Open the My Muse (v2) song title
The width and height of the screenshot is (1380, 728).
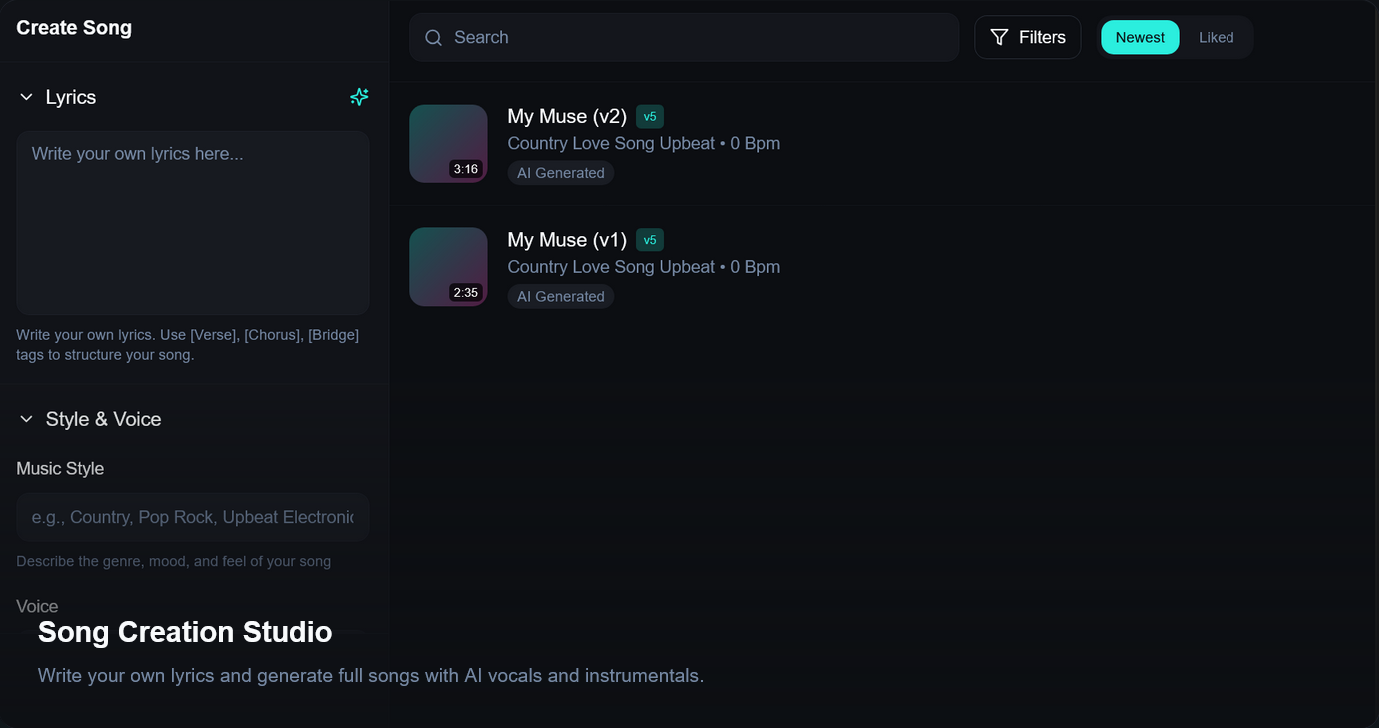click(x=567, y=117)
